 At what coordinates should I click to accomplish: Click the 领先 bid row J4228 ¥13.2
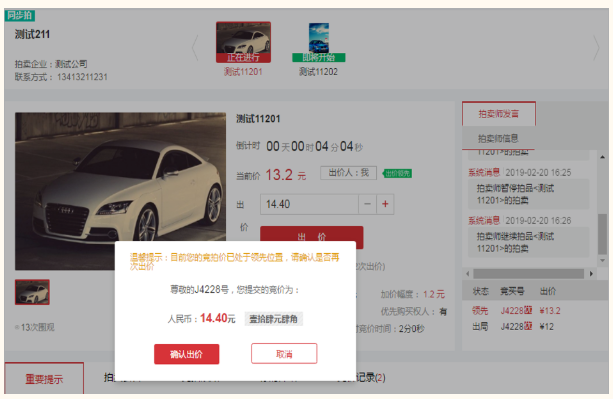516,311
